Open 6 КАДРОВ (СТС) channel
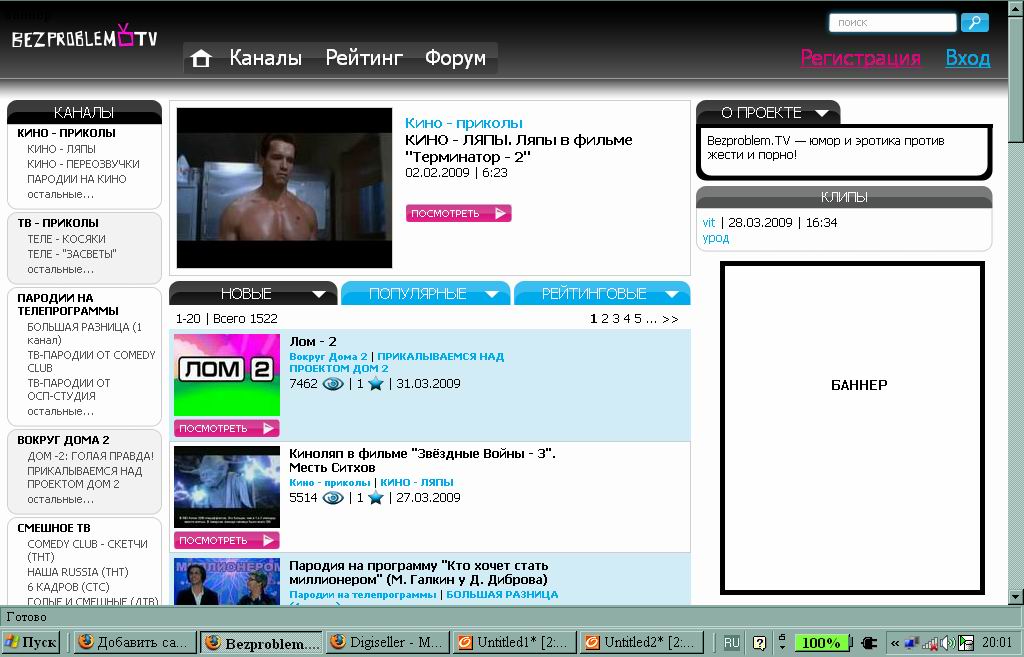 pyautogui.click(x=68, y=587)
